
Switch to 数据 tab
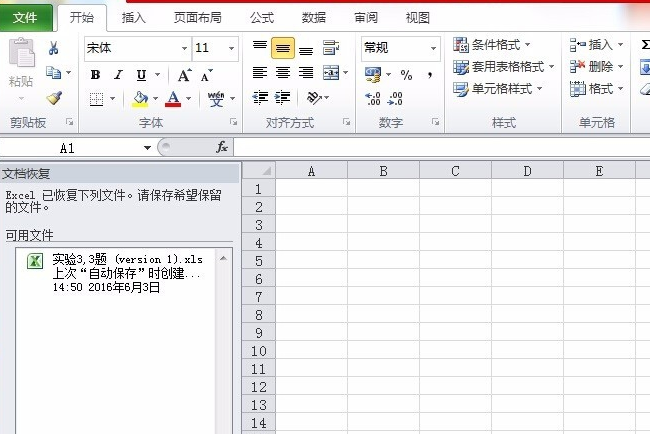314,17
